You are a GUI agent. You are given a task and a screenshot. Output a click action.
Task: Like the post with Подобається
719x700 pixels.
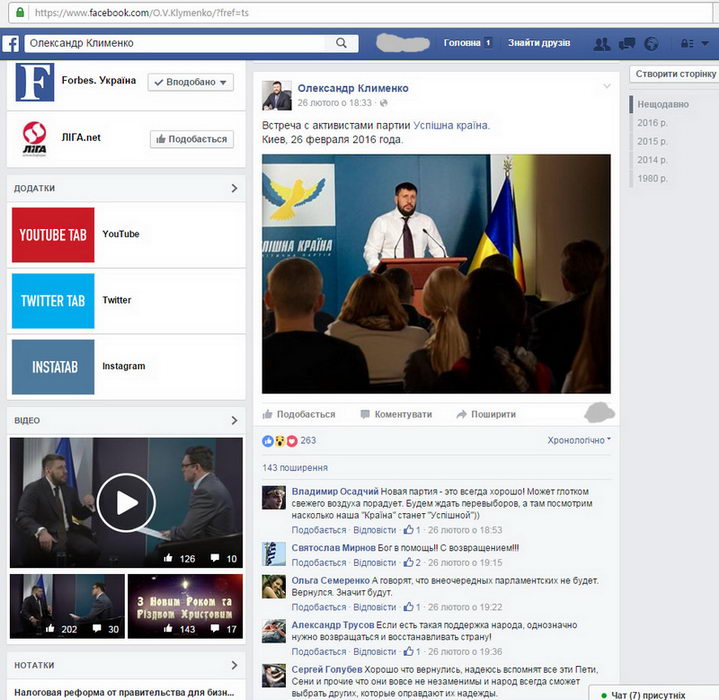(x=299, y=414)
